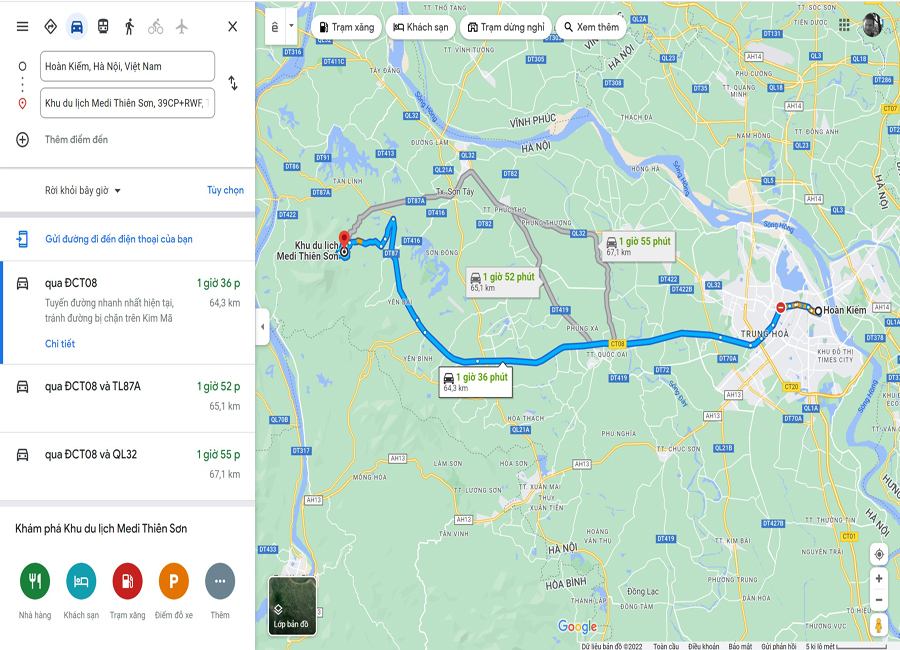
Task: Switch to walking directions icon
Action: [129, 26]
